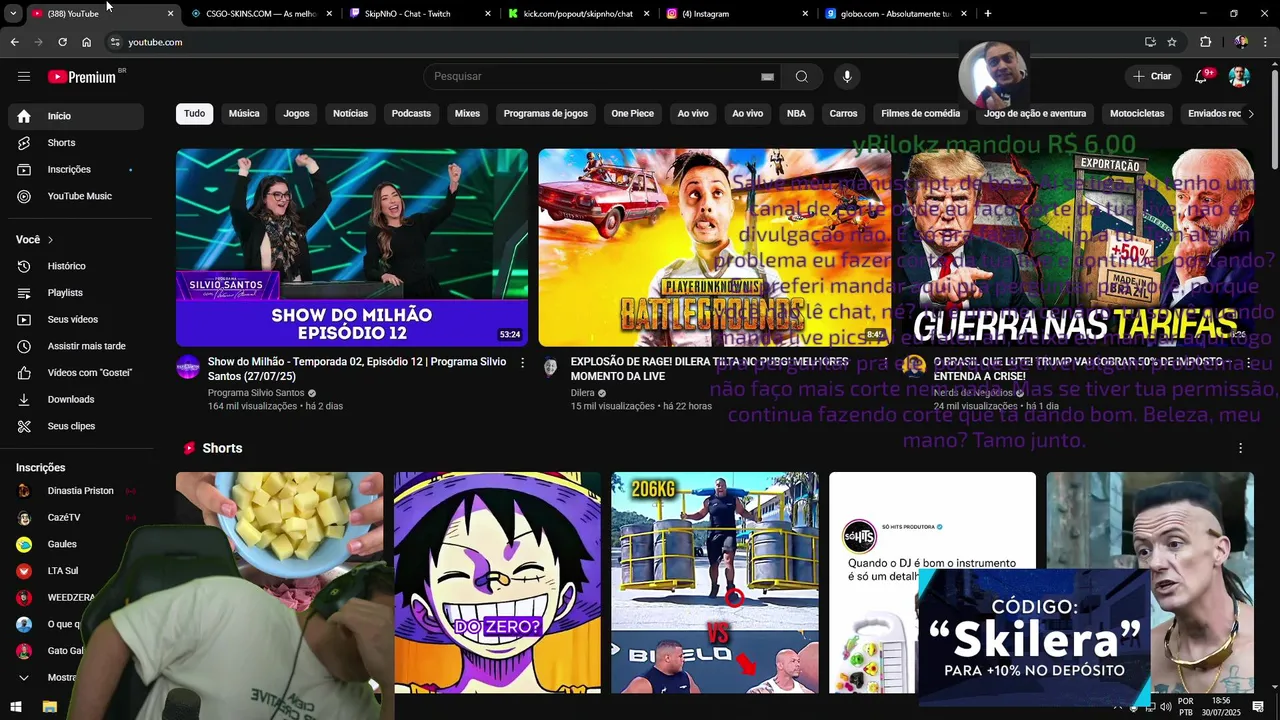Image resolution: width=1280 pixels, height=720 pixels.
Task: Click the search magnifier button
Action: pyautogui.click(x=802, y=77)
